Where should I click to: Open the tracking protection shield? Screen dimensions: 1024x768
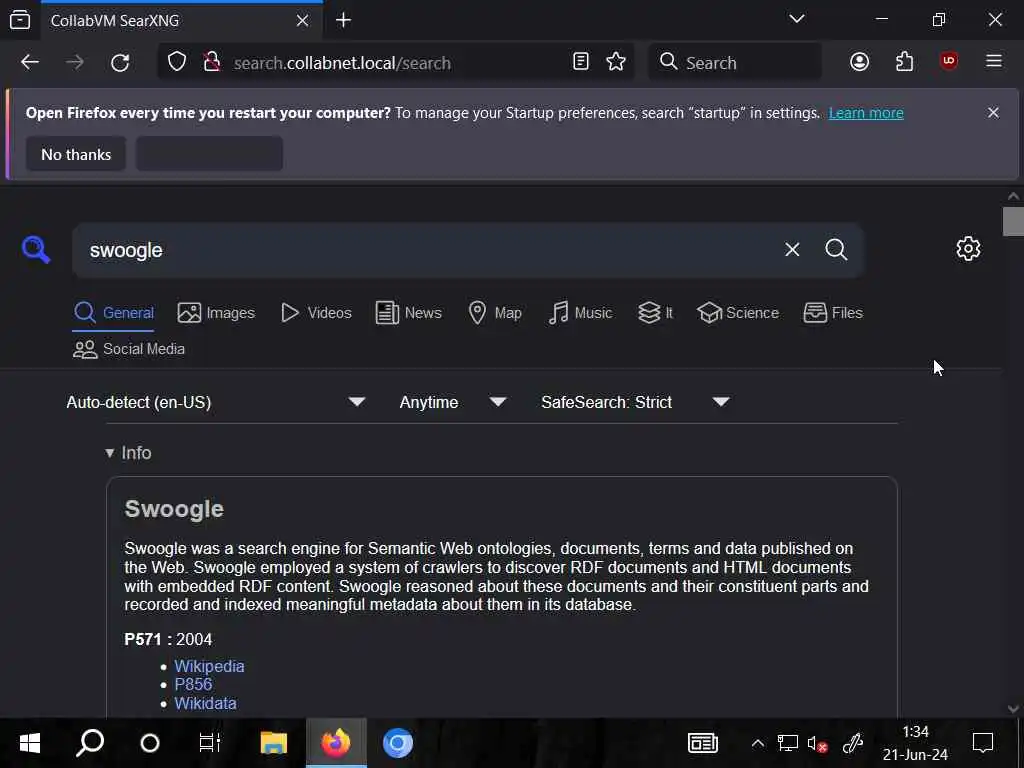point(177,62)
